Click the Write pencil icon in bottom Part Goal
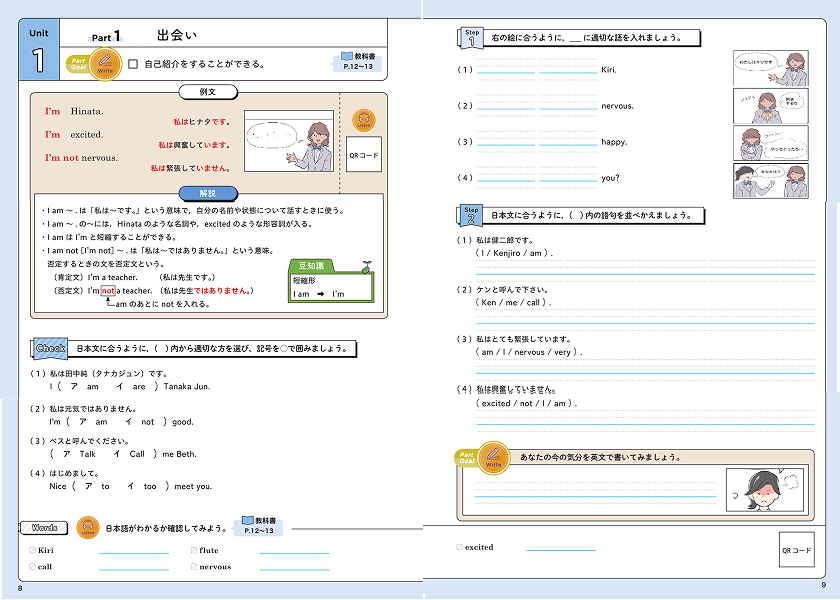Viewport: 840px width, 600px height. [492, 459]
